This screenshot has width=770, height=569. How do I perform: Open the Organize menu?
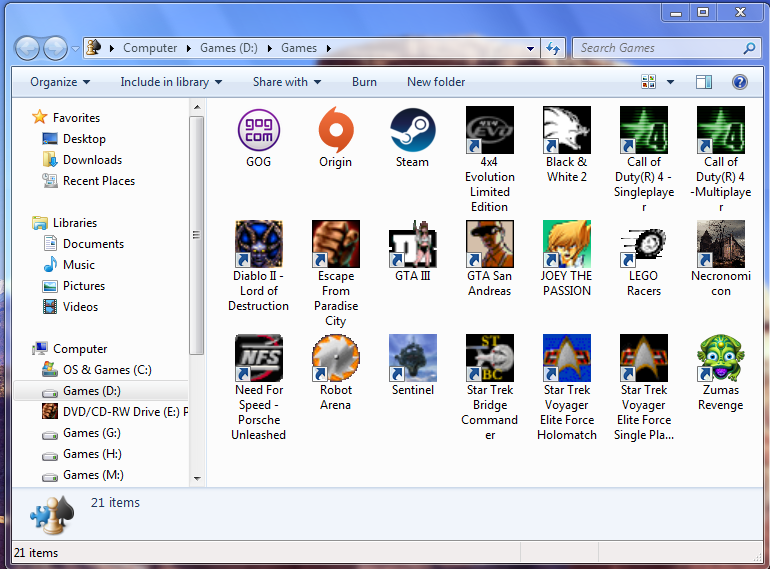[60, 82]
